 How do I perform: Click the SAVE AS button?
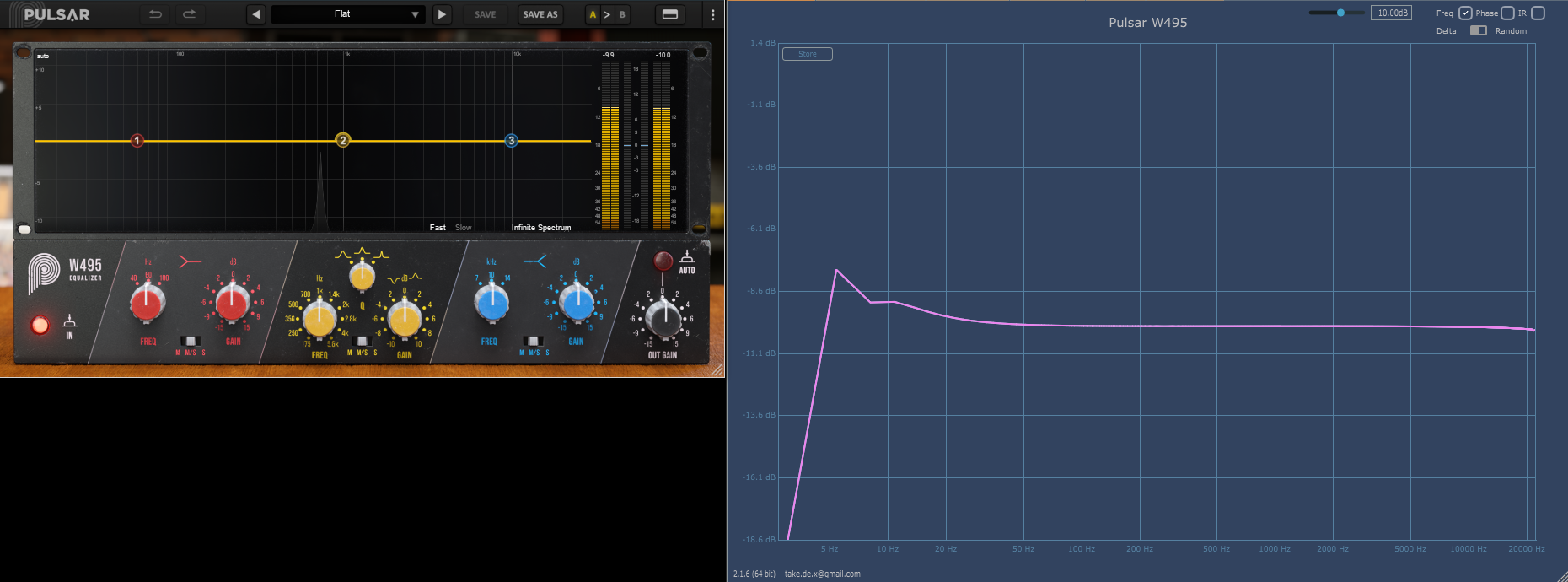(x=540, y=14)
